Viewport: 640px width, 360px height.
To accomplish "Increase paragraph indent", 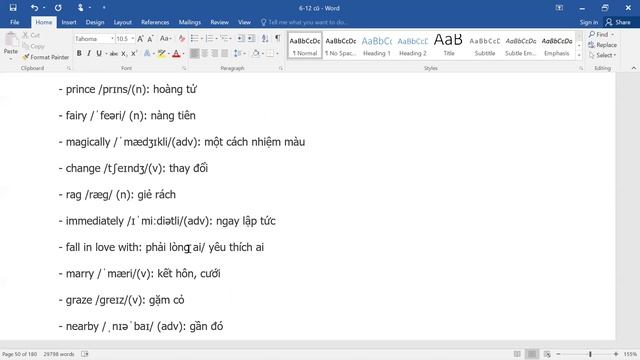I will pyautogui.click(x=251, y=38).
